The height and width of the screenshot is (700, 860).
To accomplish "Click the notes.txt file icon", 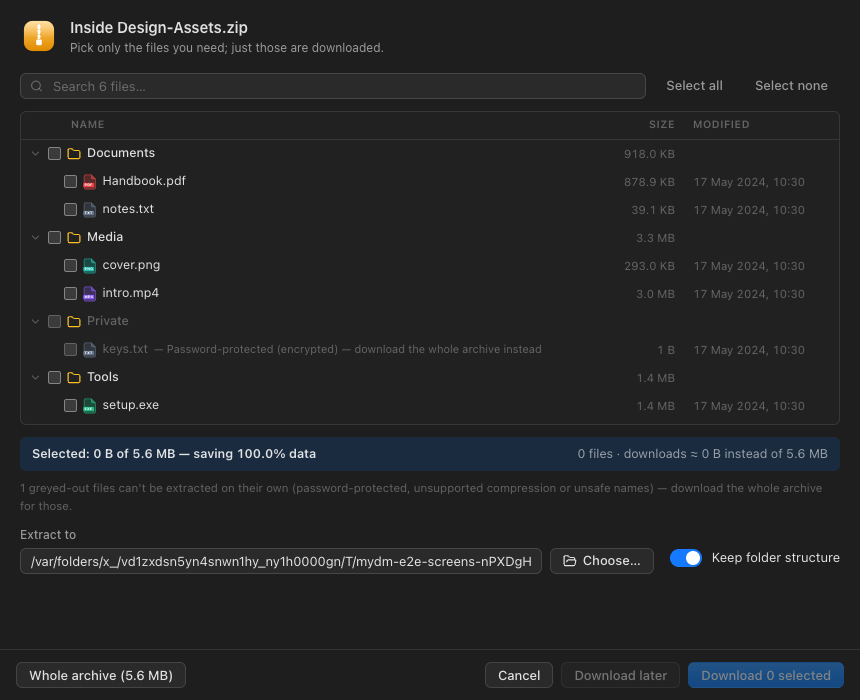I will [89, 210].
